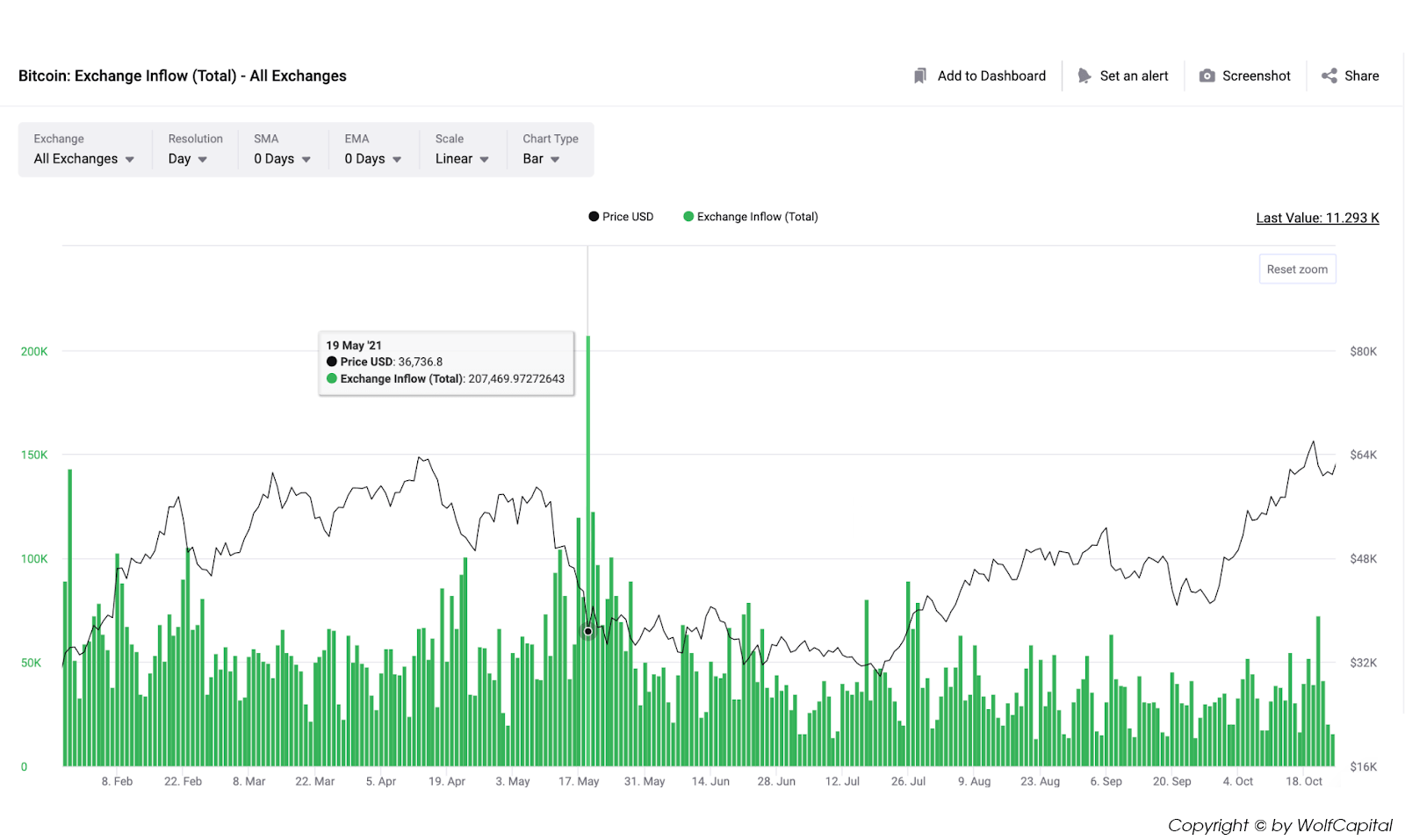The height and width of the screenshot is (840, 1405).
Task: Click the tooltip date 19 May '21
Action: pos(354,346)
